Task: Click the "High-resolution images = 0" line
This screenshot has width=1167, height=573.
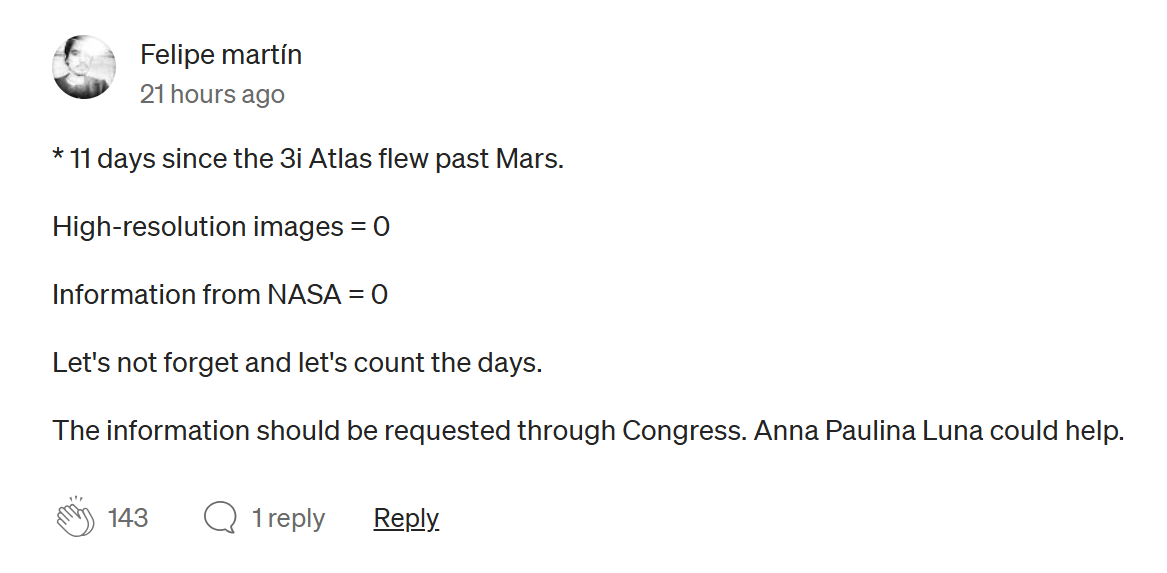Action: [221, 227]
